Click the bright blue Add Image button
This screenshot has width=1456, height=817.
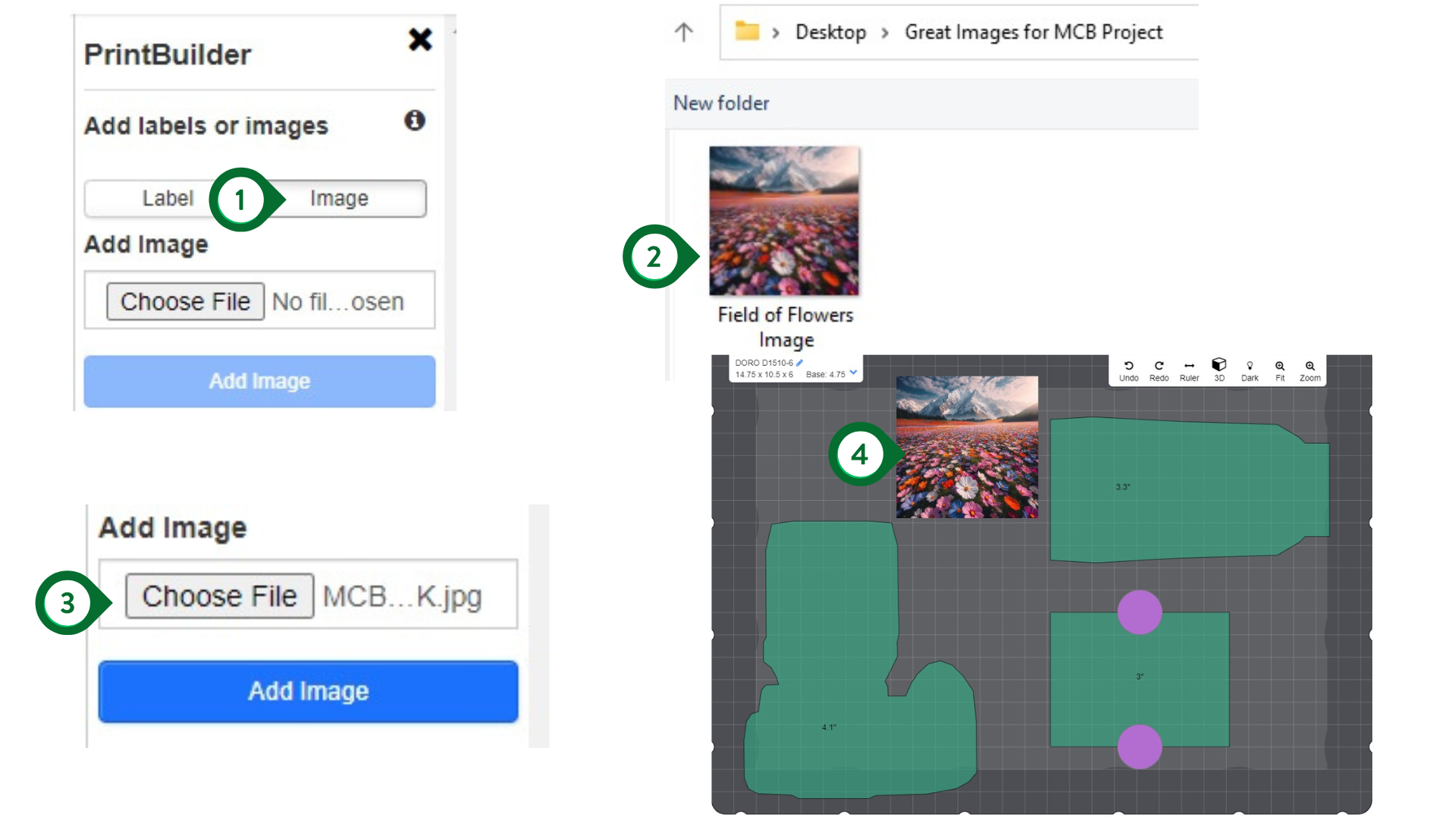click(x=308, y=691)
